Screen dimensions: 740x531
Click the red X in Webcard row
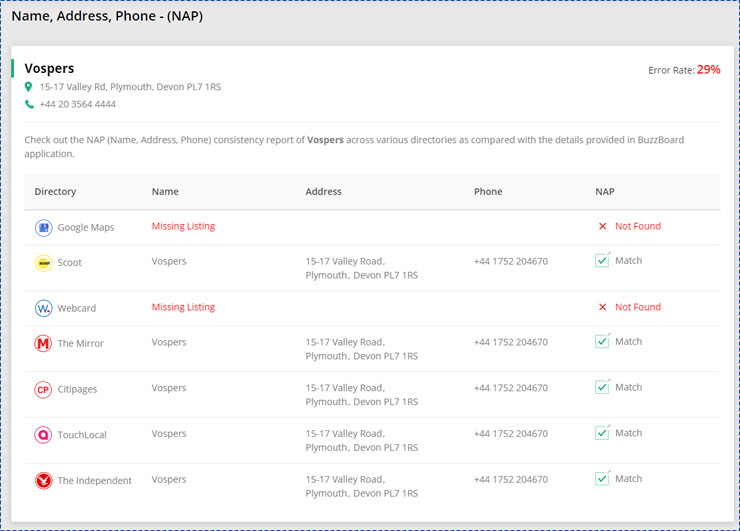(x=602, y=307)
